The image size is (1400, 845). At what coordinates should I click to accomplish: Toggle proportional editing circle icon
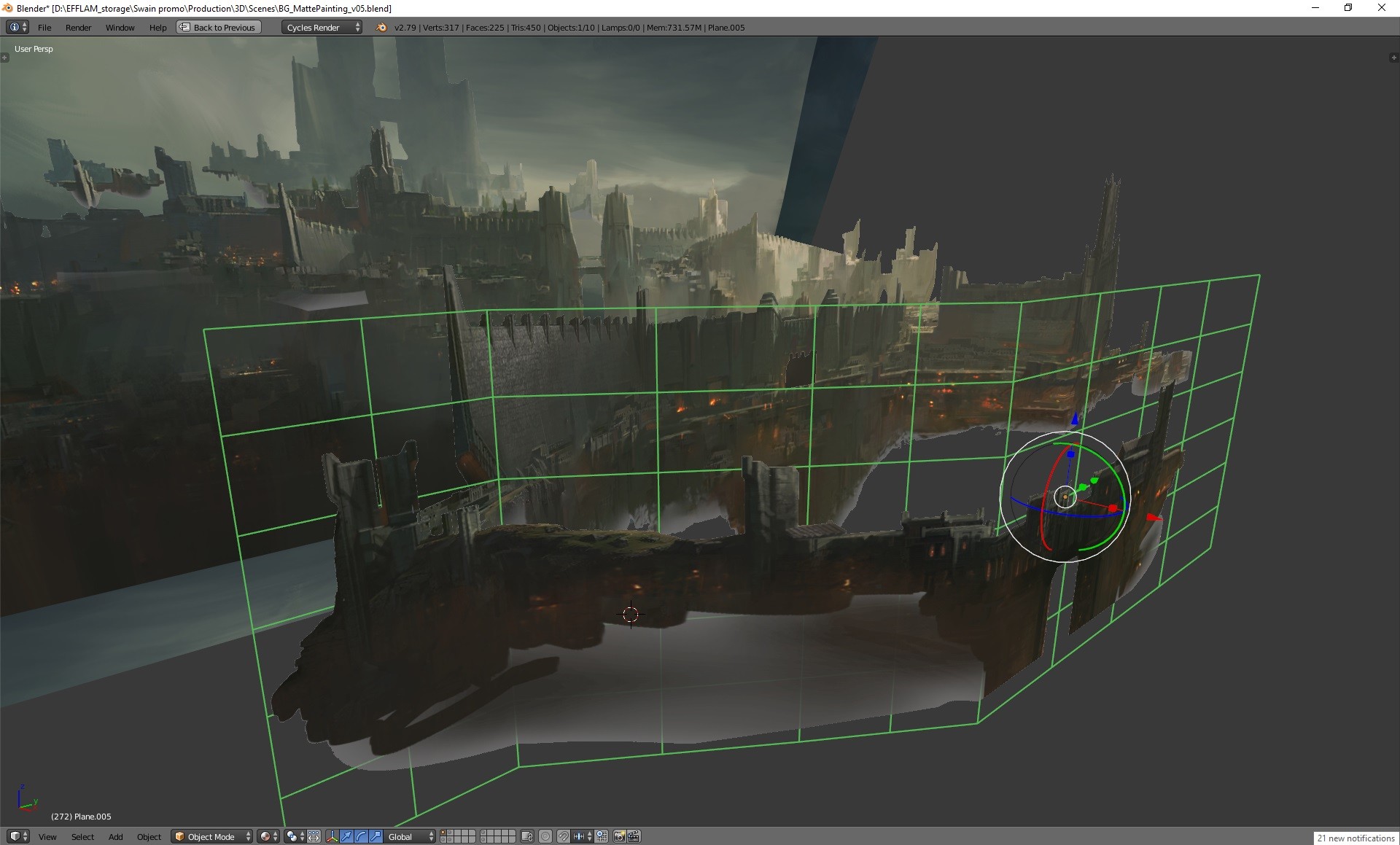(545, 836)
